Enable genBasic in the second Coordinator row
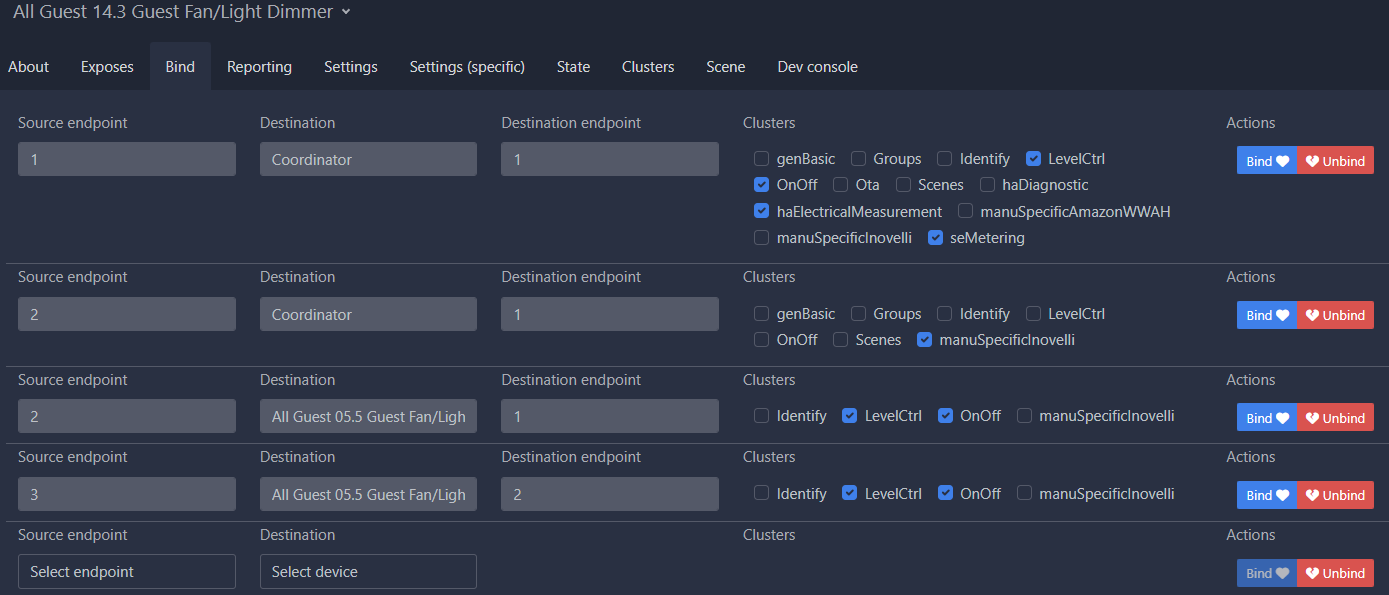This screenshot has width=1389, height=595. [x=761, y=314]
